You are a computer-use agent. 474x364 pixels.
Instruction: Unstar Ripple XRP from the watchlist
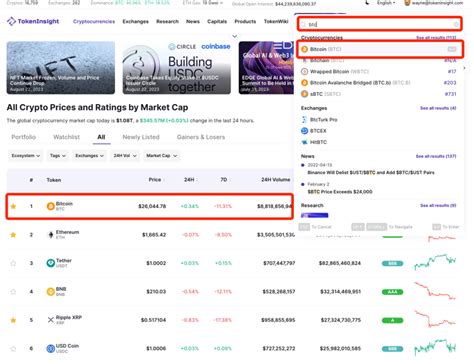pyautogui.click(x=13, y=320)
